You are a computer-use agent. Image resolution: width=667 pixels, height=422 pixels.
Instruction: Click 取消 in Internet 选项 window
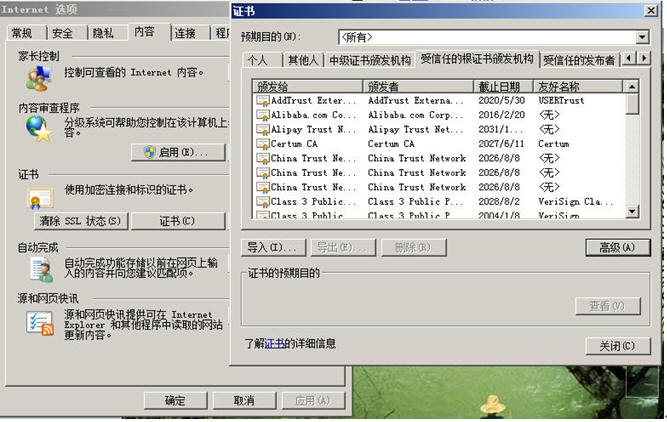(x=244, y=401)
